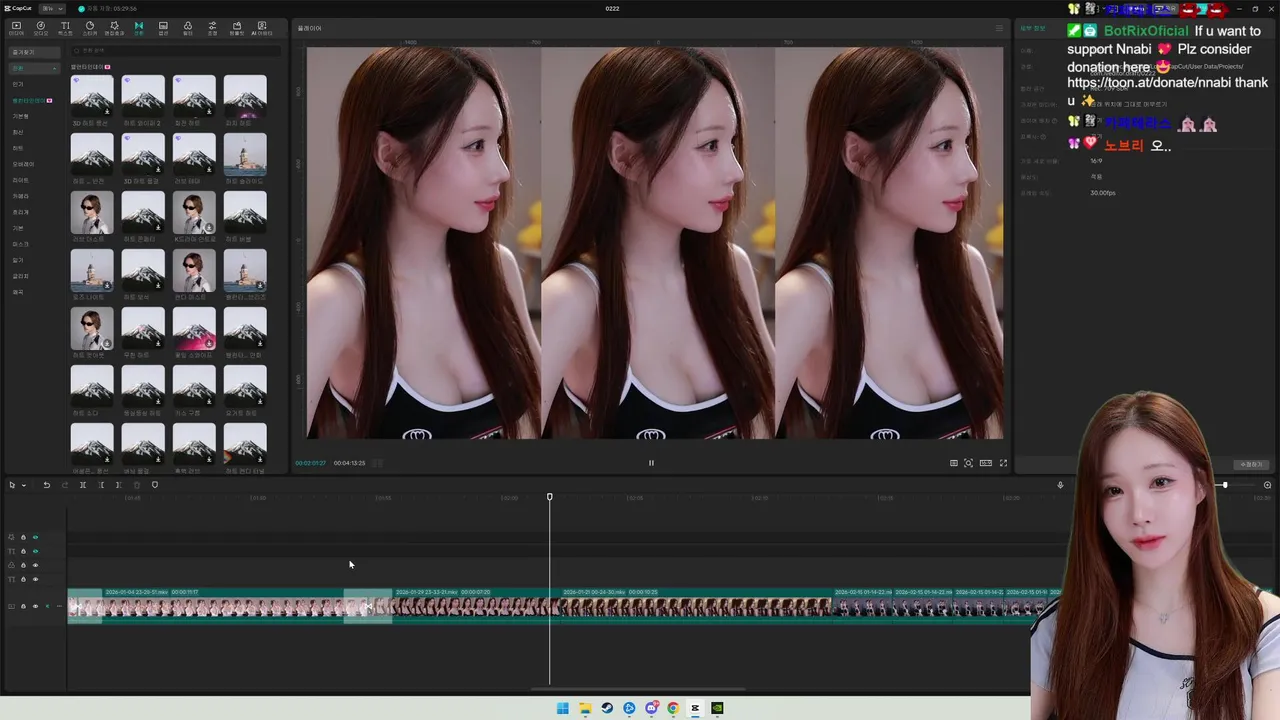
Task: Open Google Chrome from the taskbar
Action: click(673, 708)
